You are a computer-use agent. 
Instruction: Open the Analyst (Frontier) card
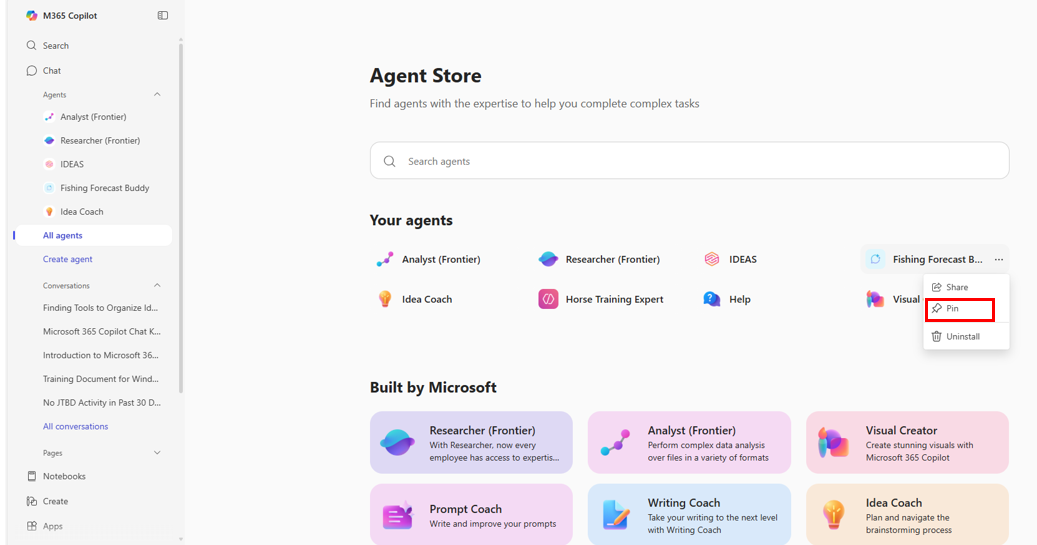pyautogui.click(x=689, y=442)
